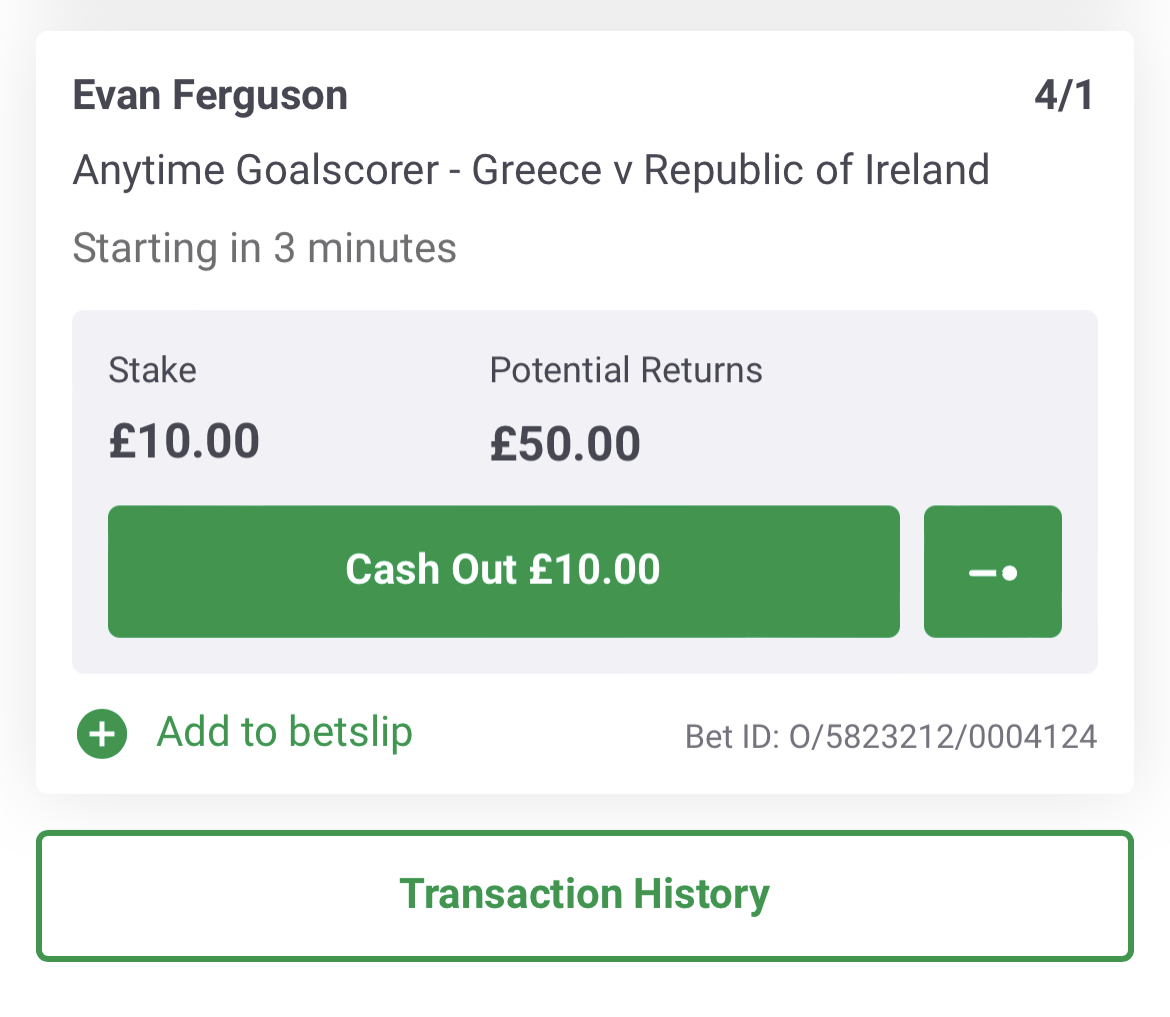Click the Greece v Republic of Ireland fixture

pos(731,169)
